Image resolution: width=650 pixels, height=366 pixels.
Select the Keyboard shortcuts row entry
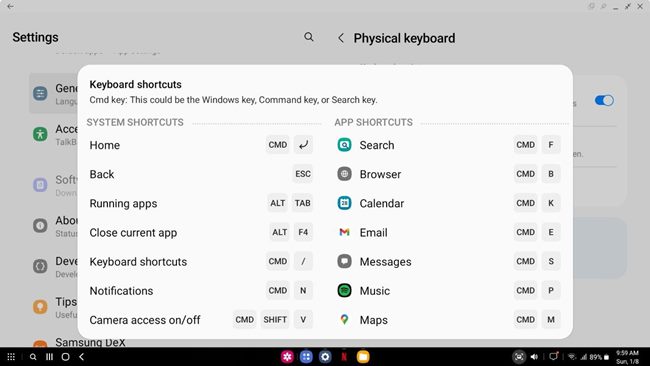[x=201, y=262]
